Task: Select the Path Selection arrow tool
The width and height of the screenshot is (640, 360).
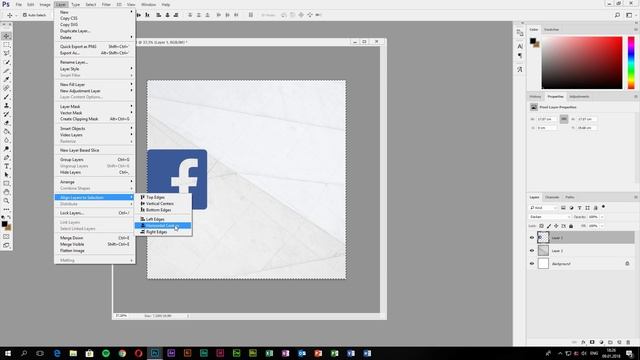Action: [7, 175]
